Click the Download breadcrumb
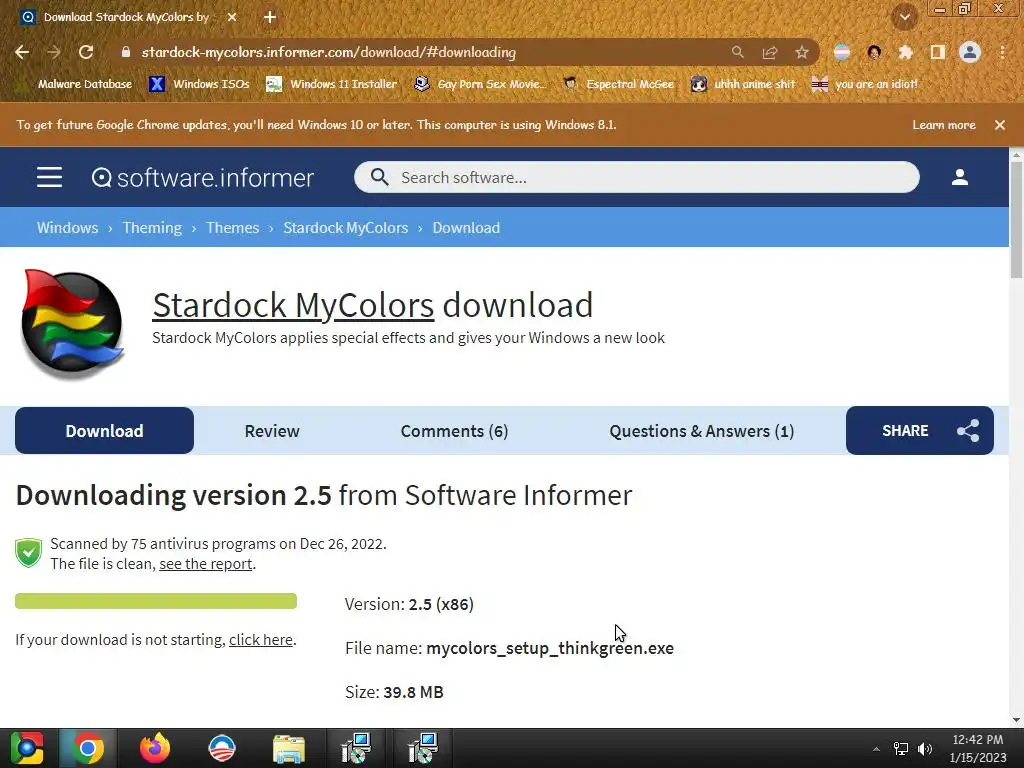 pyautogui.click(x=466, y=228)
